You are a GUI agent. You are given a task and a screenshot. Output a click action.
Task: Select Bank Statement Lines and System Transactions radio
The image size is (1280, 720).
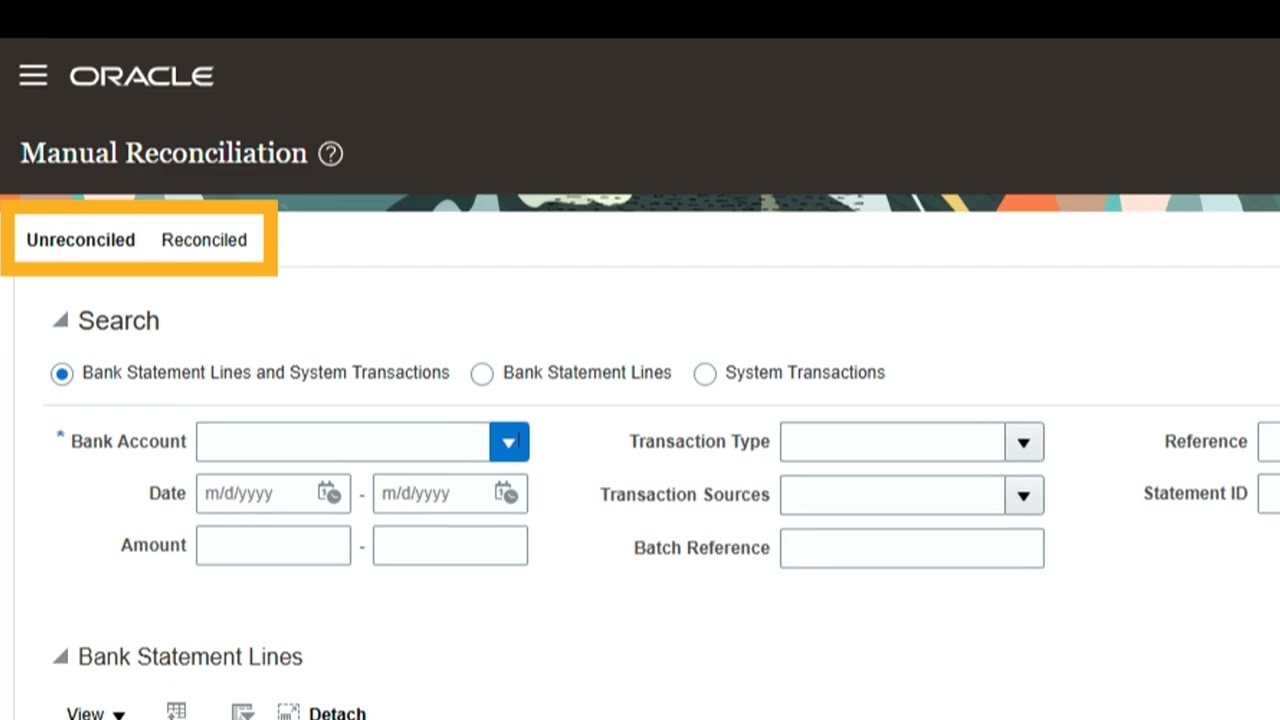tap(62, 374)
